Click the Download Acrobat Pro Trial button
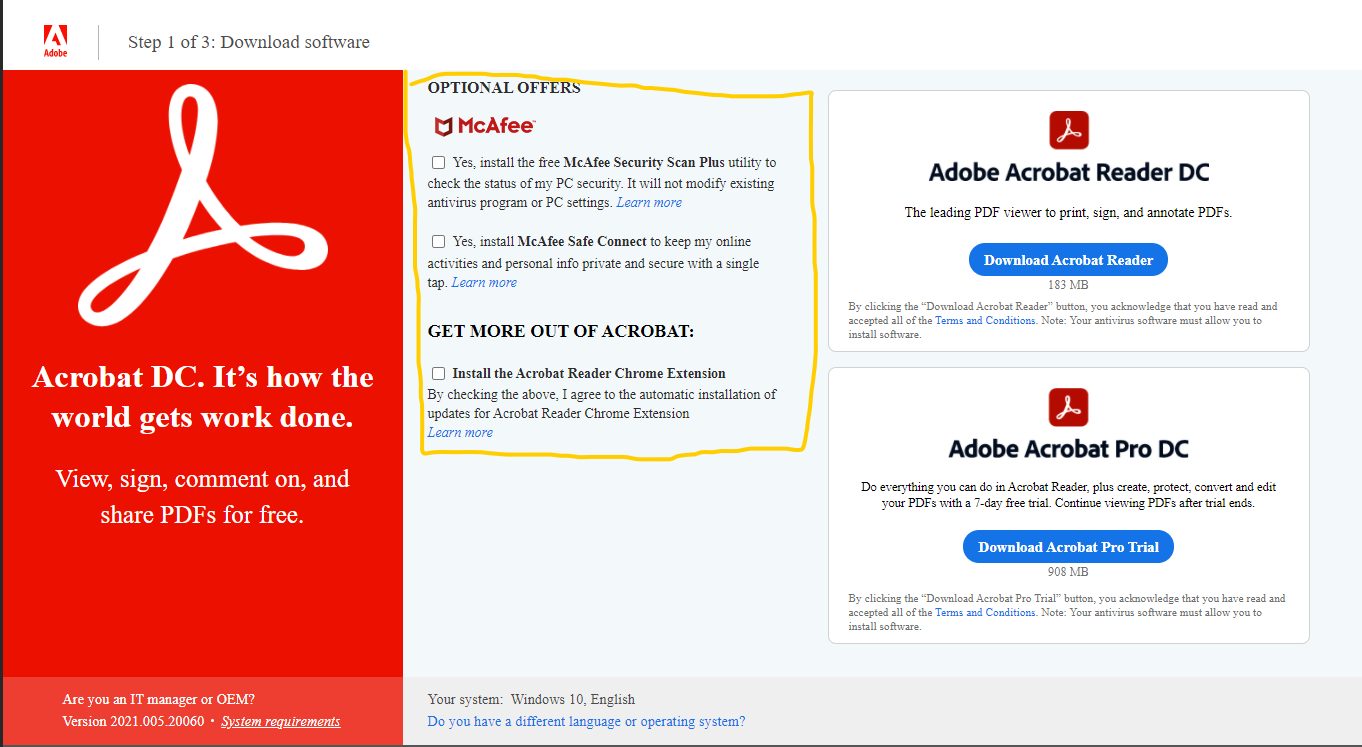 tap(1068, 547)
